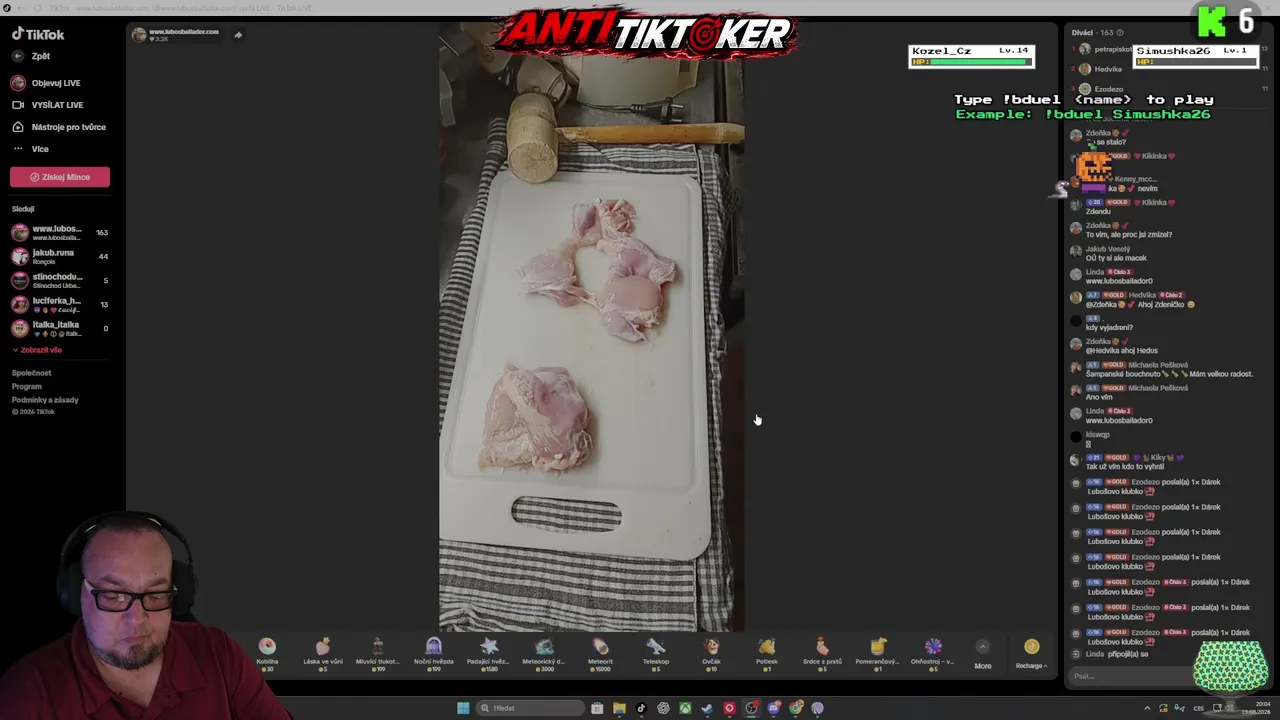Send the Teleskop gift
The image size is (1280, 720).
[656, 653]
